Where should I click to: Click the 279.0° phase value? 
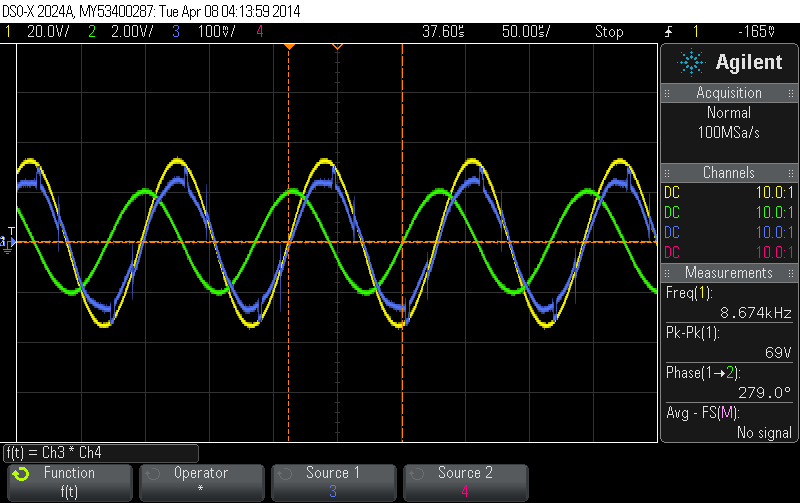(x=764, y=392)
